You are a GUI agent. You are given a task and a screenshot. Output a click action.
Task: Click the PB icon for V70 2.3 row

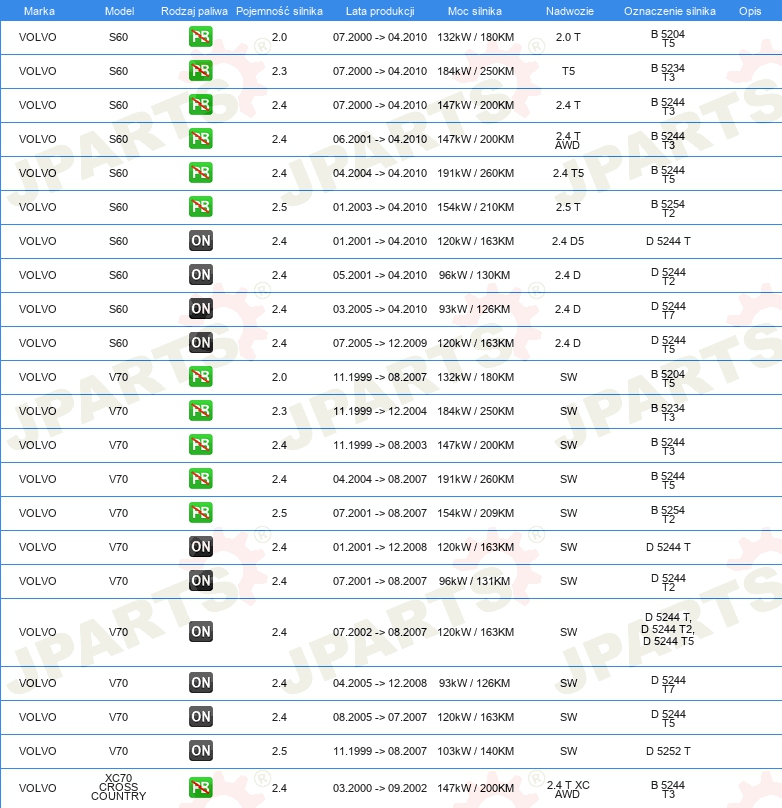click(x=200, y=411)
